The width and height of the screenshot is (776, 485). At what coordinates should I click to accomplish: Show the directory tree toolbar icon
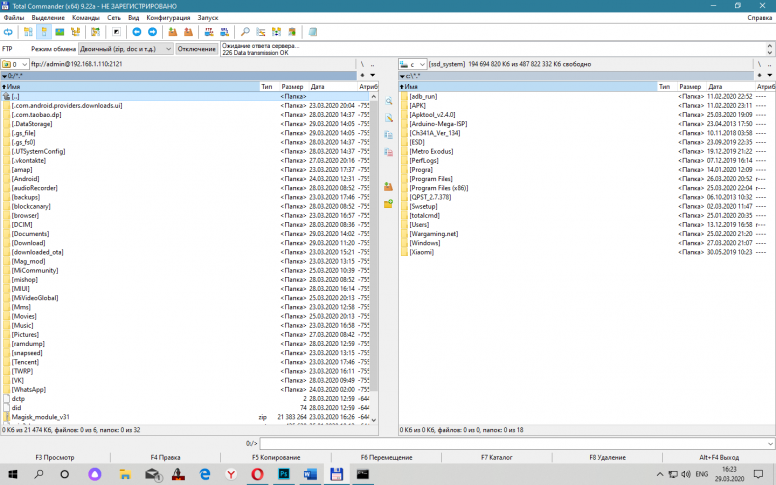pyautogui.click(x=76, y=32)
